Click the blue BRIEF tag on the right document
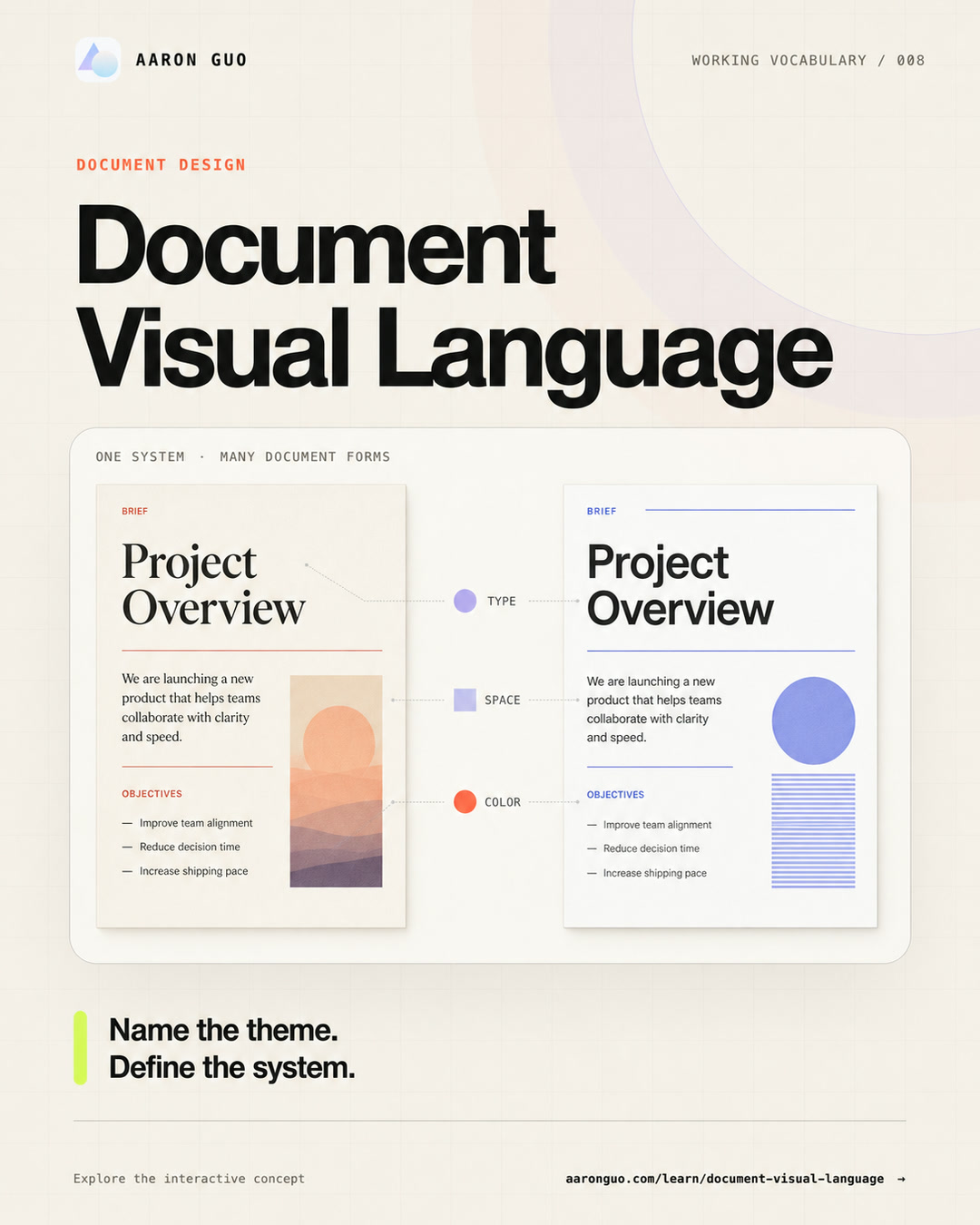Screen dimensions: 980x1225 point(602,511)
